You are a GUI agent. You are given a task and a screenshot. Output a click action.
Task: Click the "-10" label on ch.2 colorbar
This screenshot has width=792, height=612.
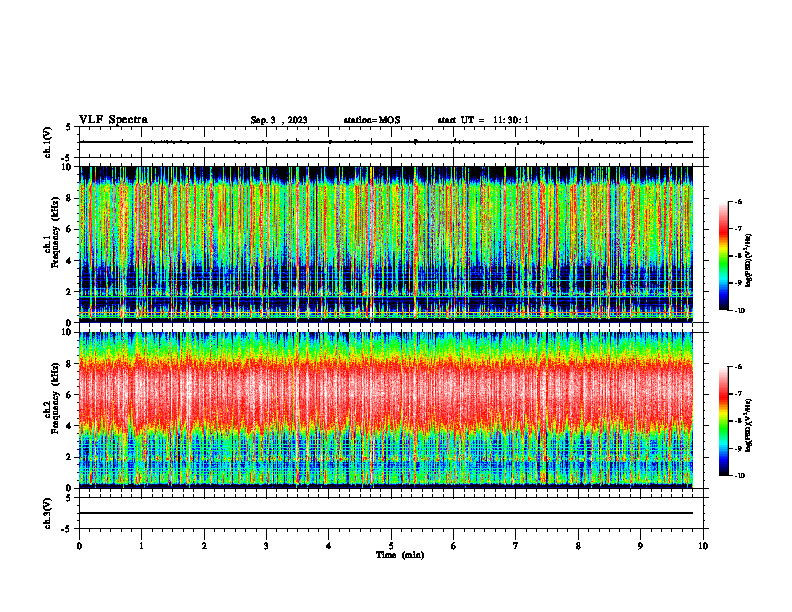[x=738, y=475]
